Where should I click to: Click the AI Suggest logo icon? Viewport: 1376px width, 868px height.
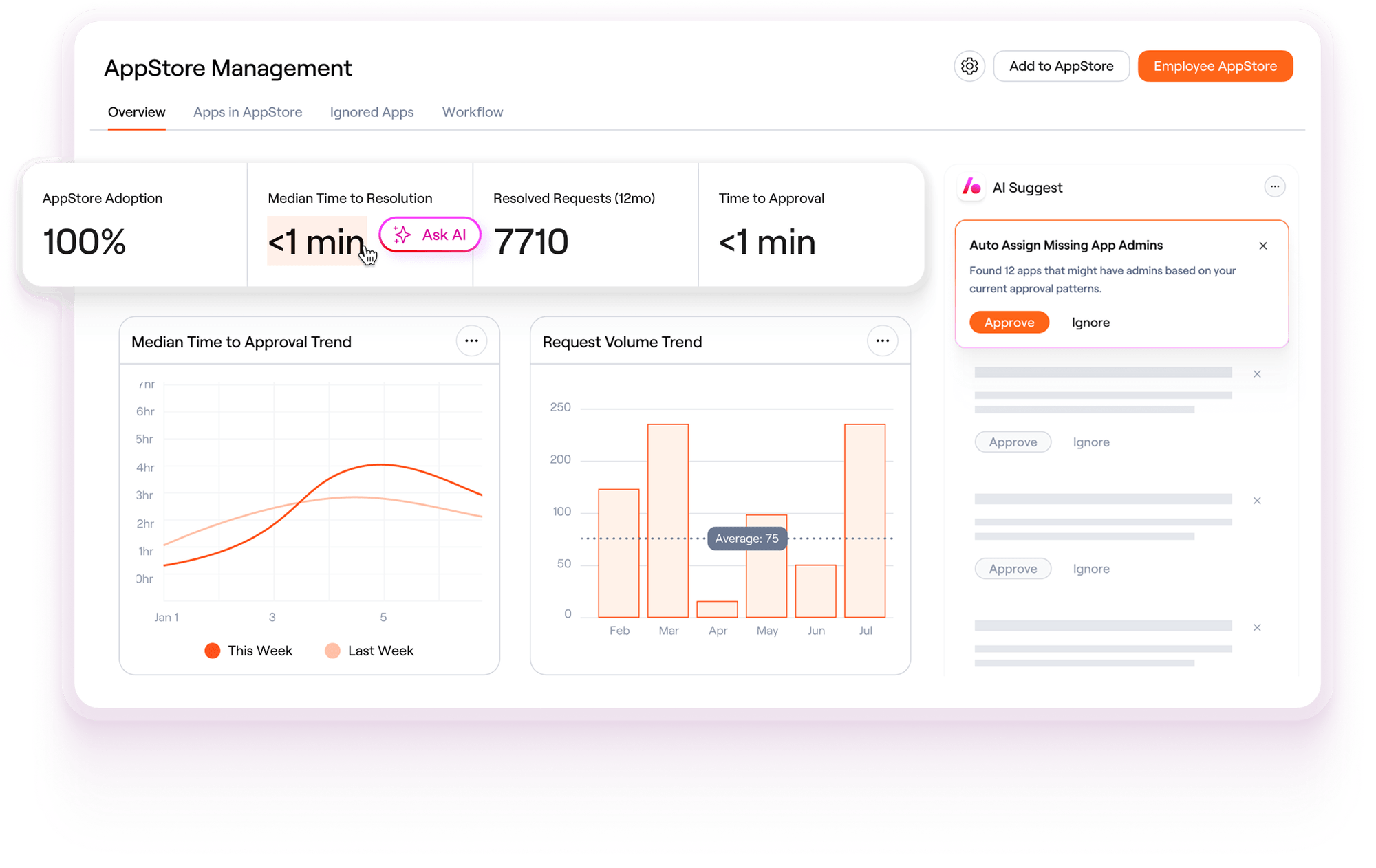coord(971,187)
